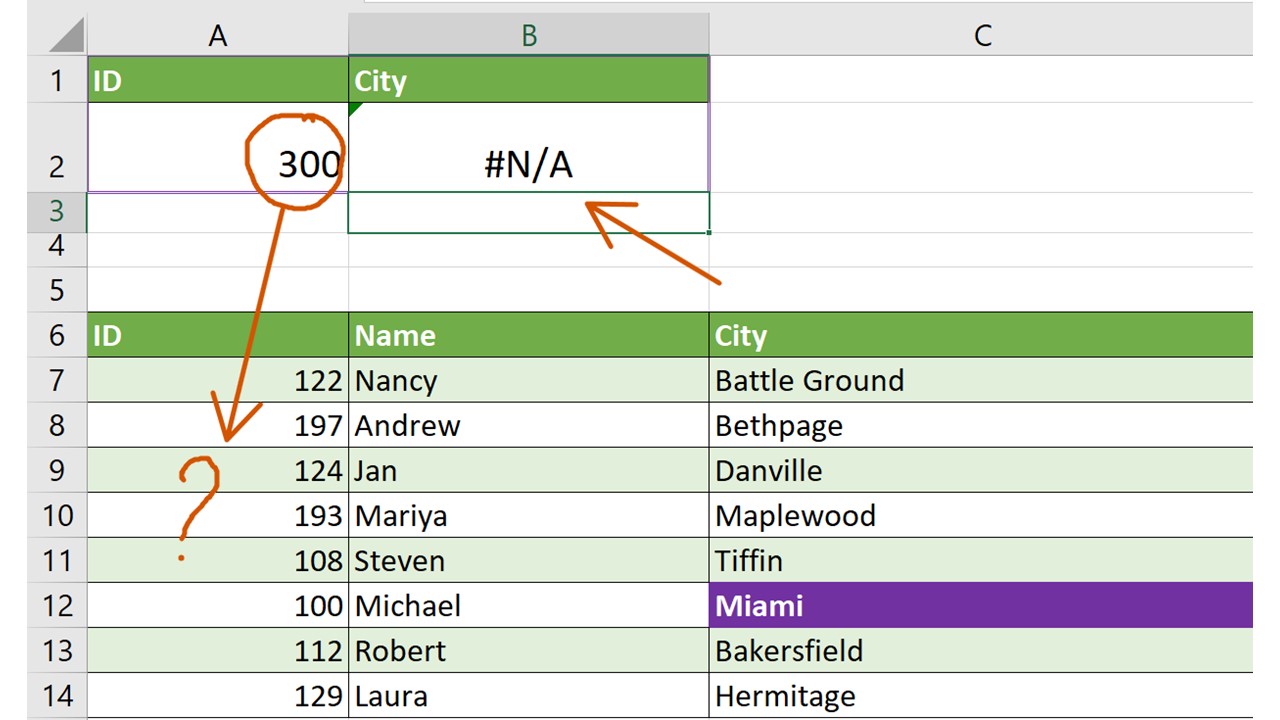
Task: Select row 6 header
Action: (57, 335)
